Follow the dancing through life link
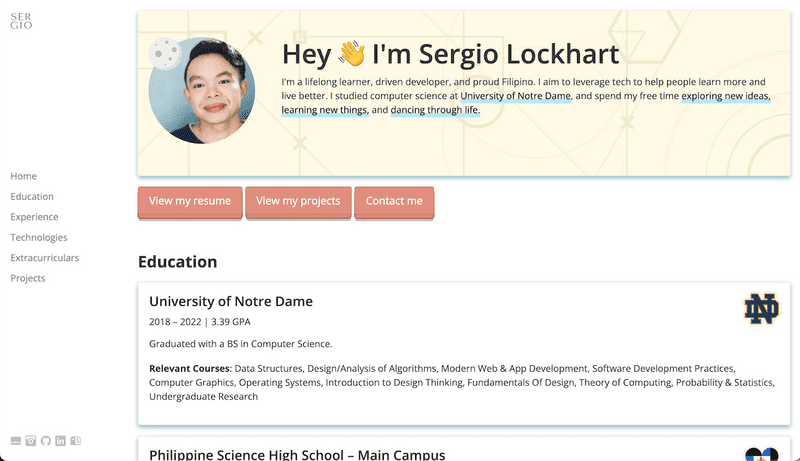 pos(435,110)
